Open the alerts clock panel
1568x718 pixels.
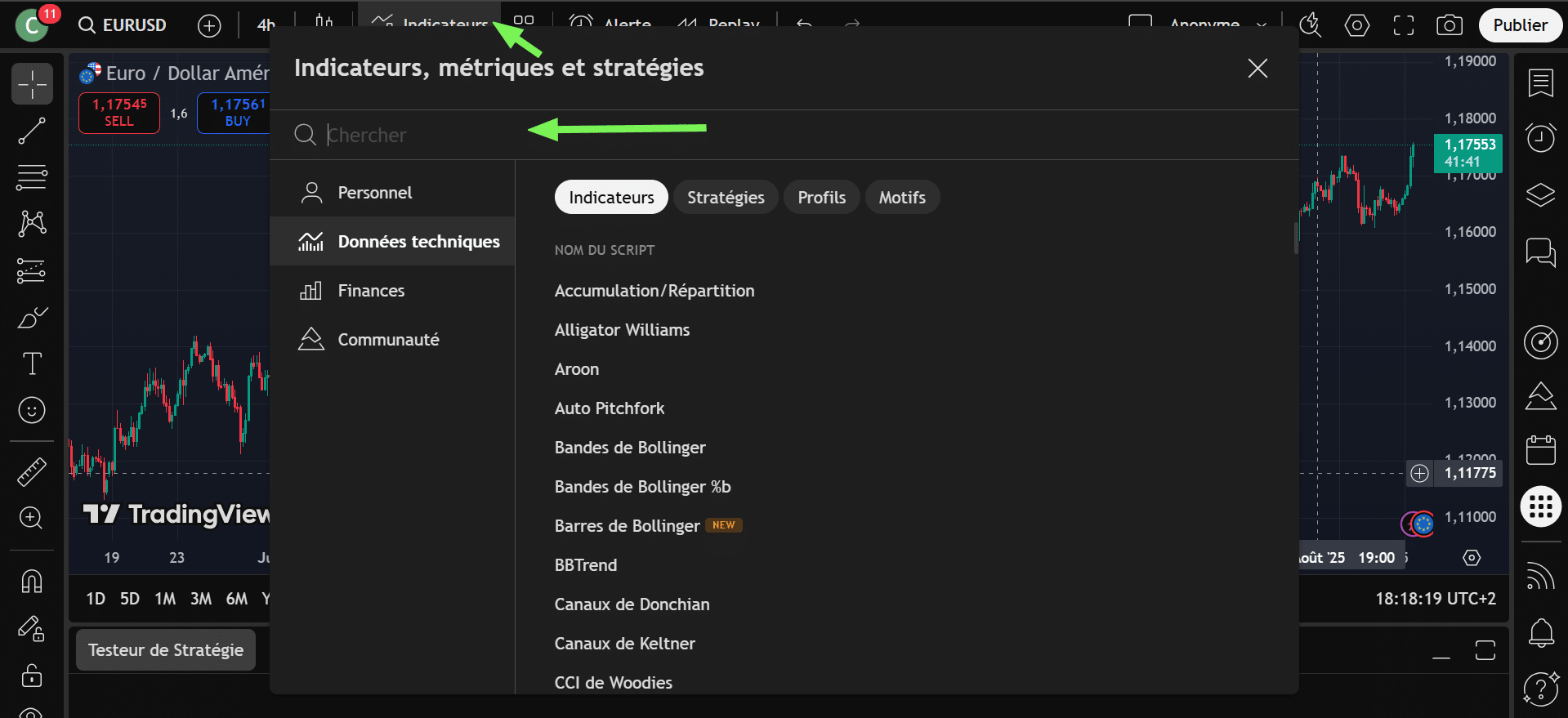coord(1540,138)
